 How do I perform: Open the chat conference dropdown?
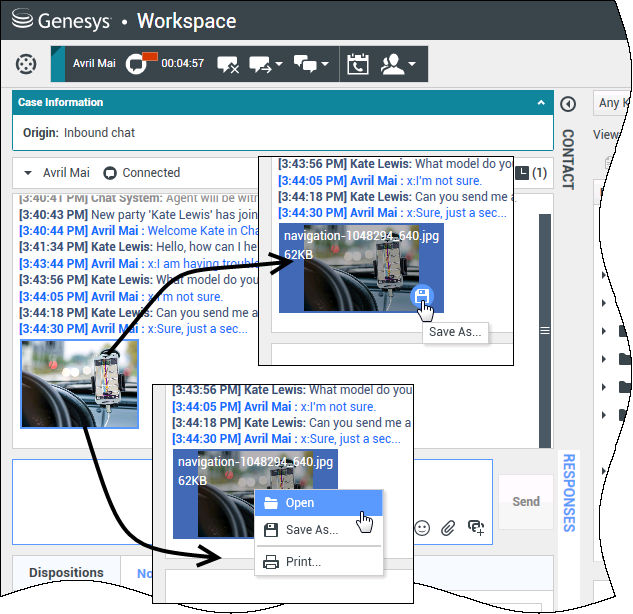pos(313,64)
